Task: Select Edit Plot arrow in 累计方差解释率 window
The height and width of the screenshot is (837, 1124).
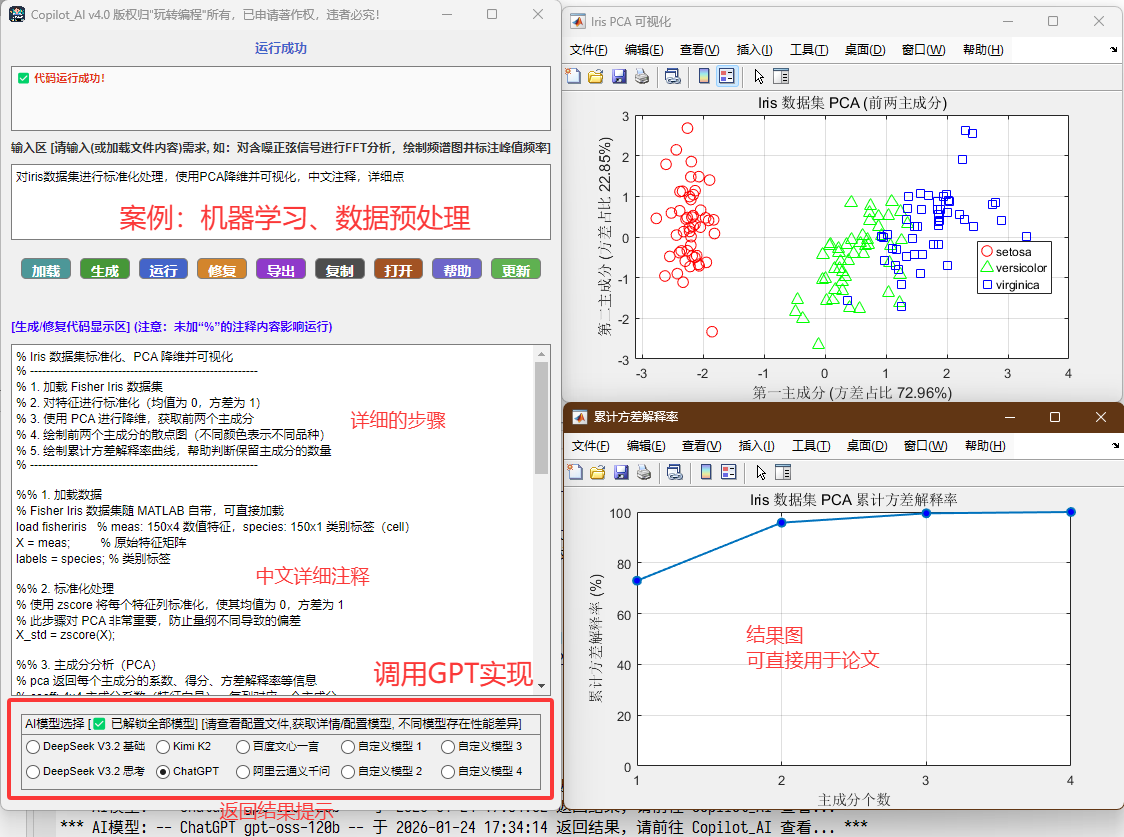Action: pos(759,472)
